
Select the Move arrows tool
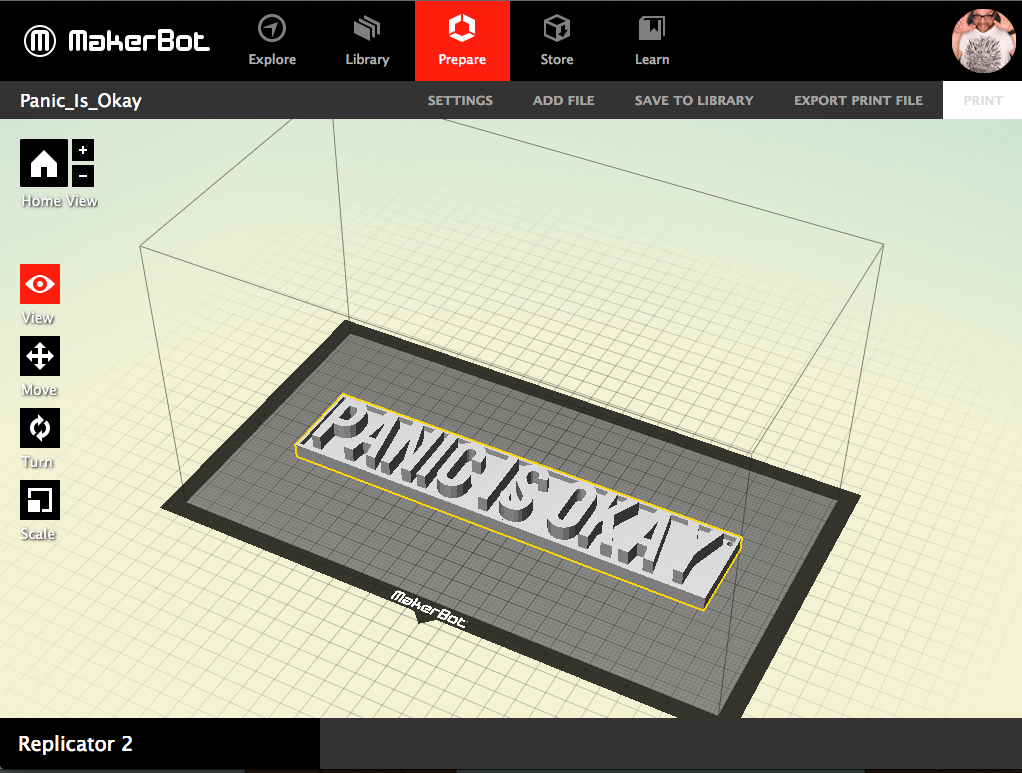40,356
